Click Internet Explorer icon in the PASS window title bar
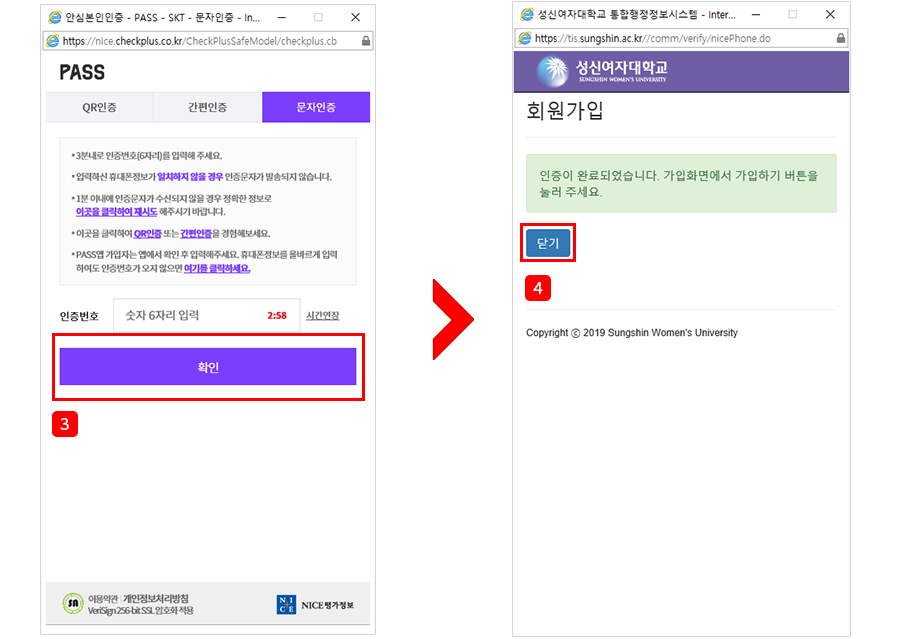This screenshot has height=639, width=900. point(54,17)
